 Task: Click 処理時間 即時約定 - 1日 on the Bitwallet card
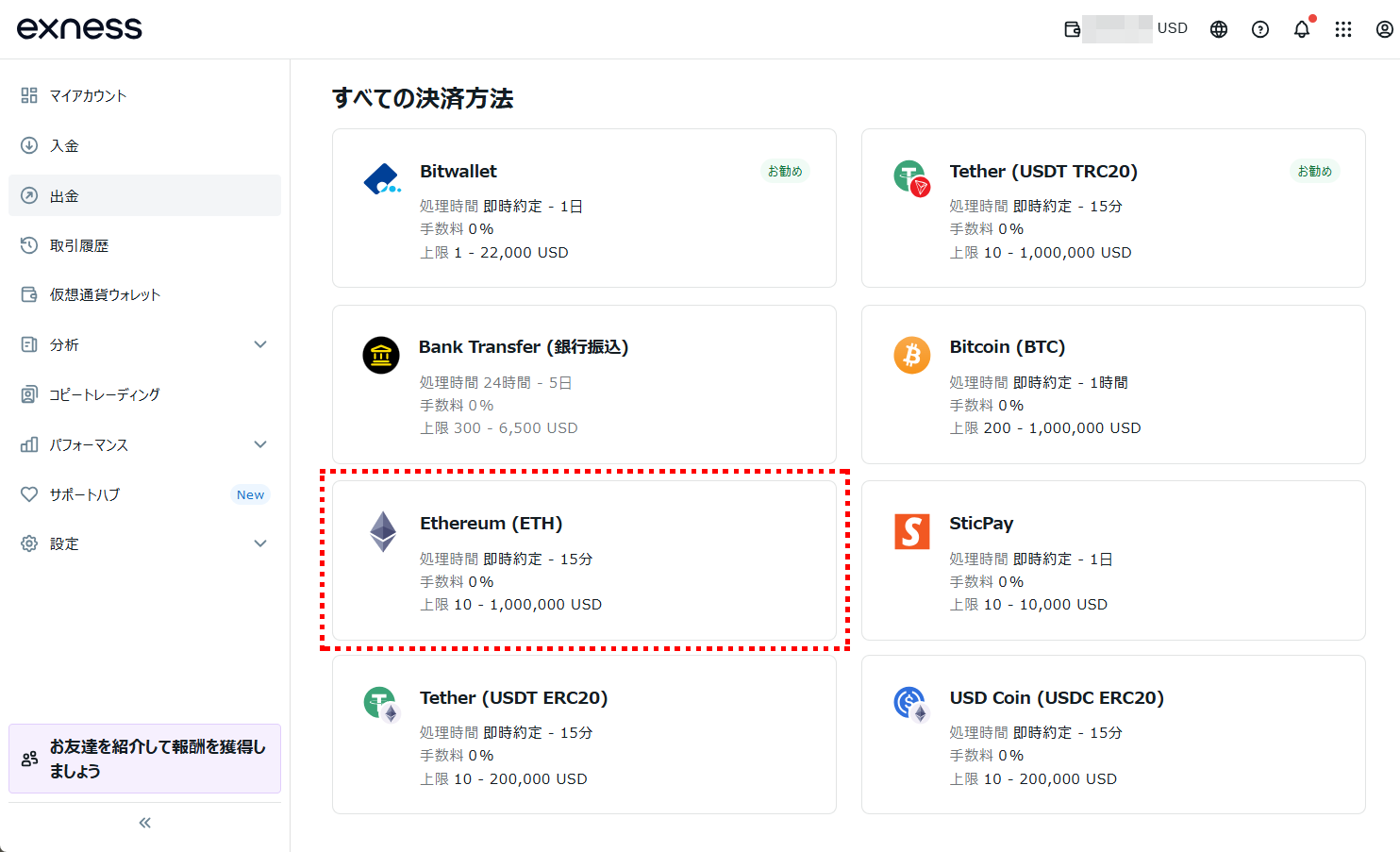pyautogui.click(x=501, y=207)
